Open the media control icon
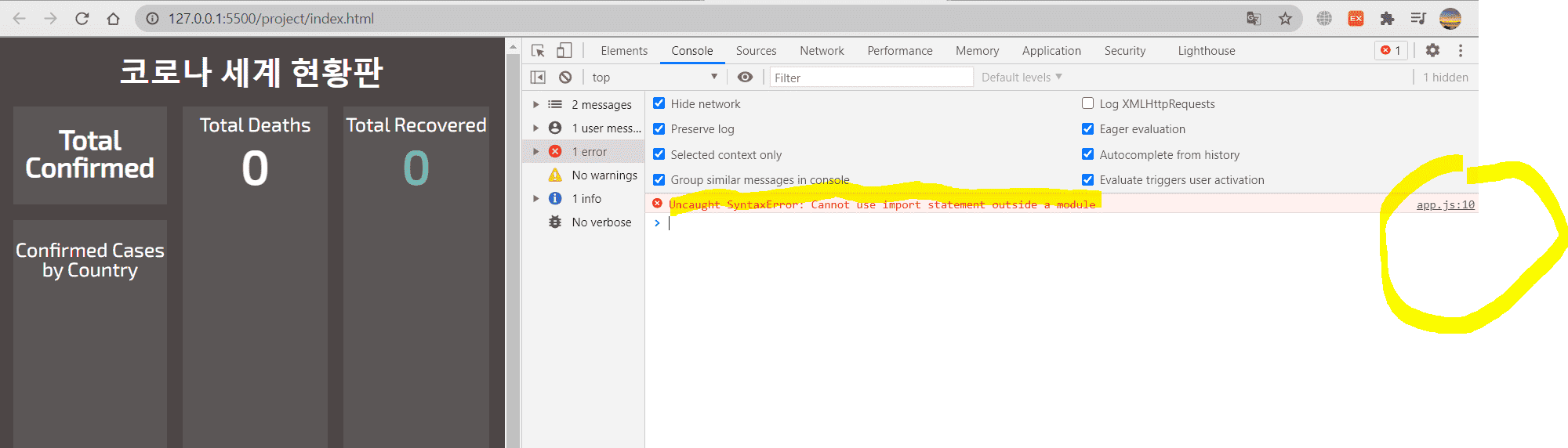The height and width of the screenshot is (448, 1568). coord(1418,19)
